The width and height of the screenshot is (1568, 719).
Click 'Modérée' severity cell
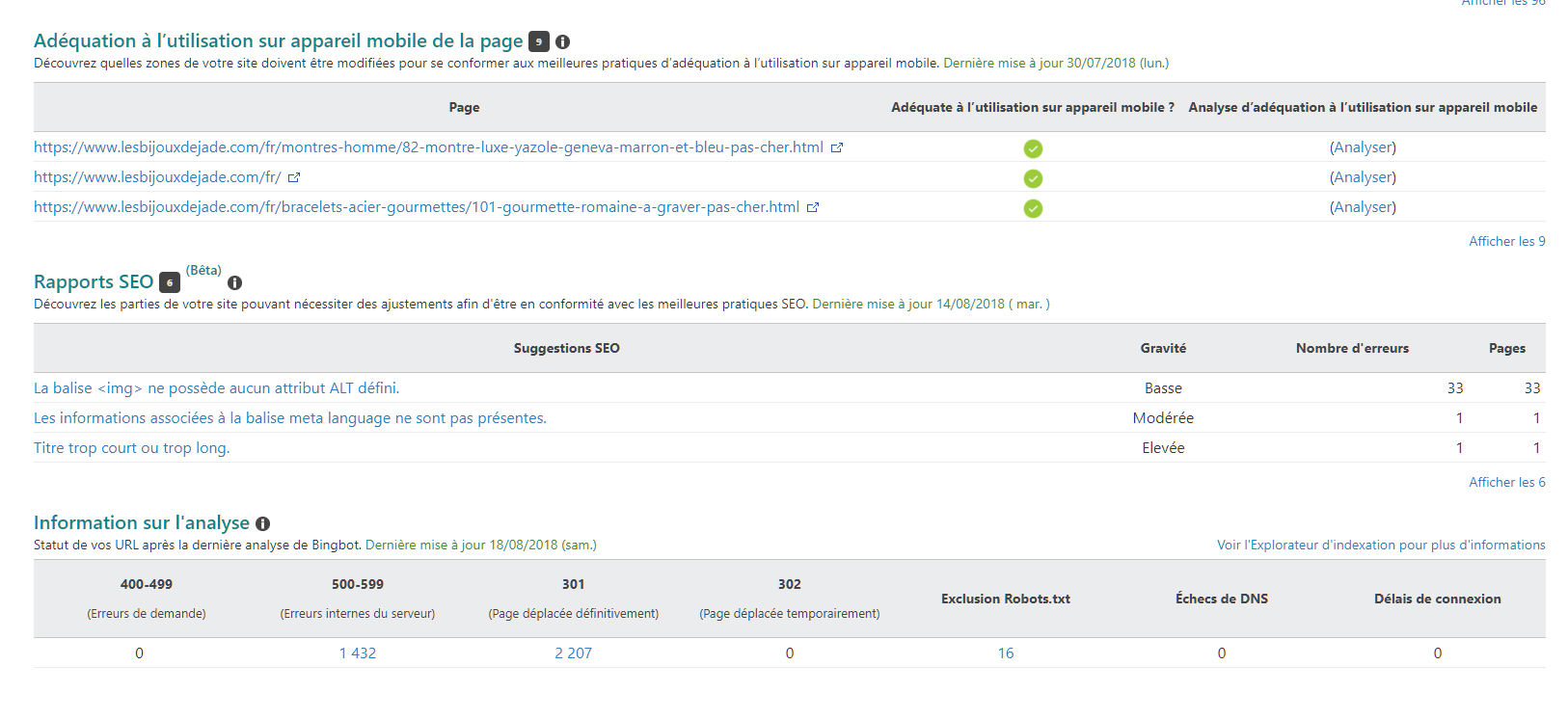pyautogui.click(x=1163, y=418)
